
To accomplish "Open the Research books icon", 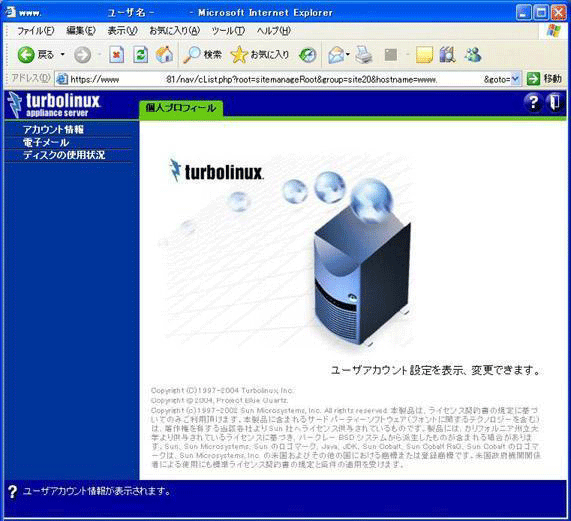I will tap(448, 55).
